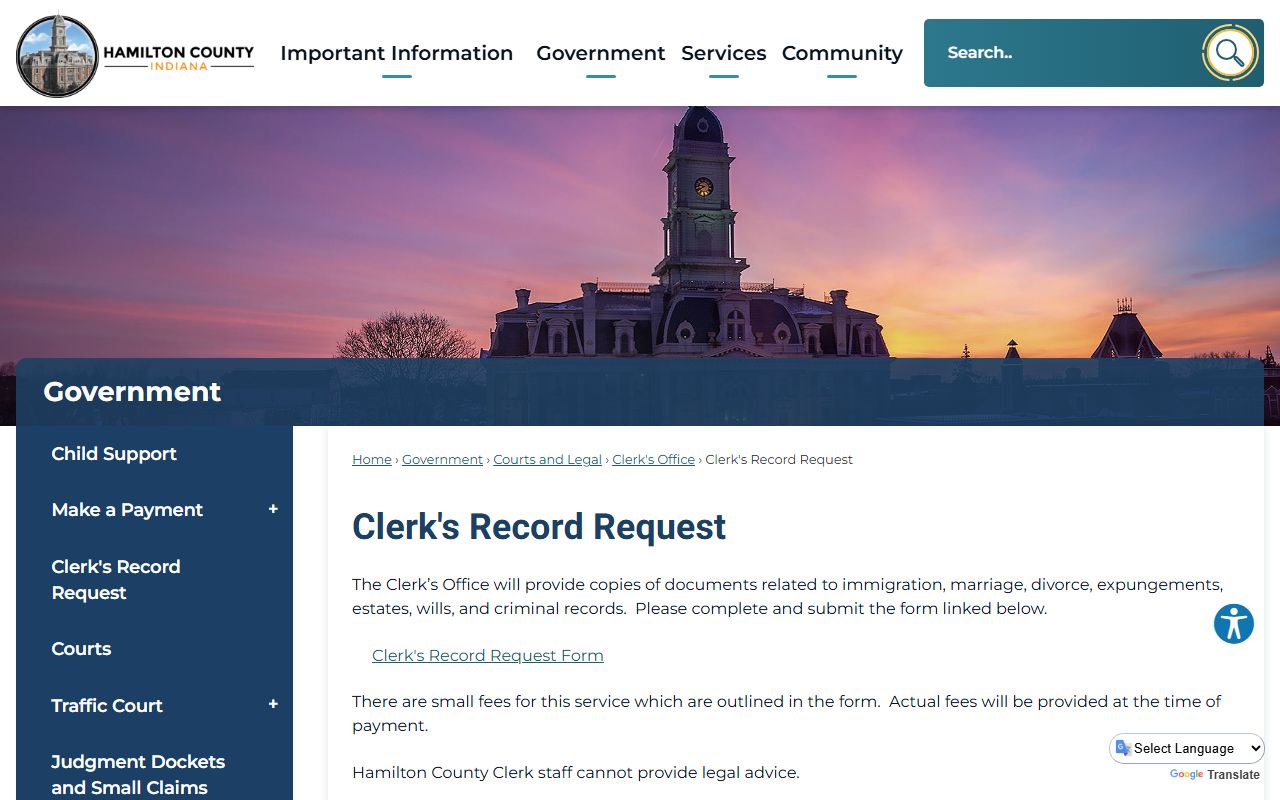Click the magnifying glass search button

click(1230, 53)
